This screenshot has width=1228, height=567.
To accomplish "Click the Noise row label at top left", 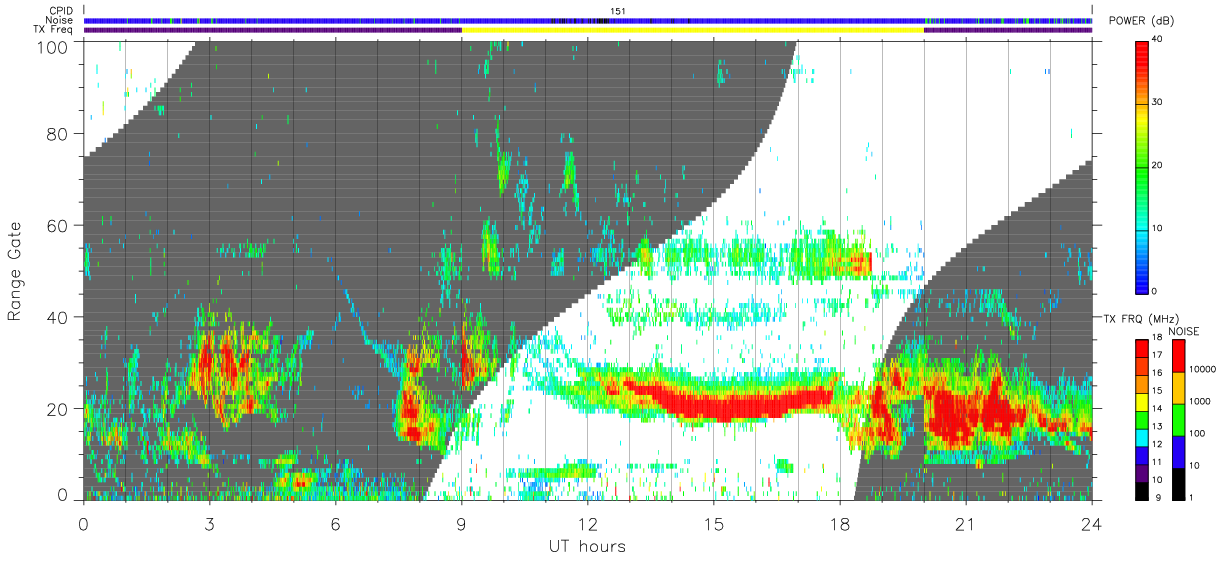I will click(x=61, y=20).
